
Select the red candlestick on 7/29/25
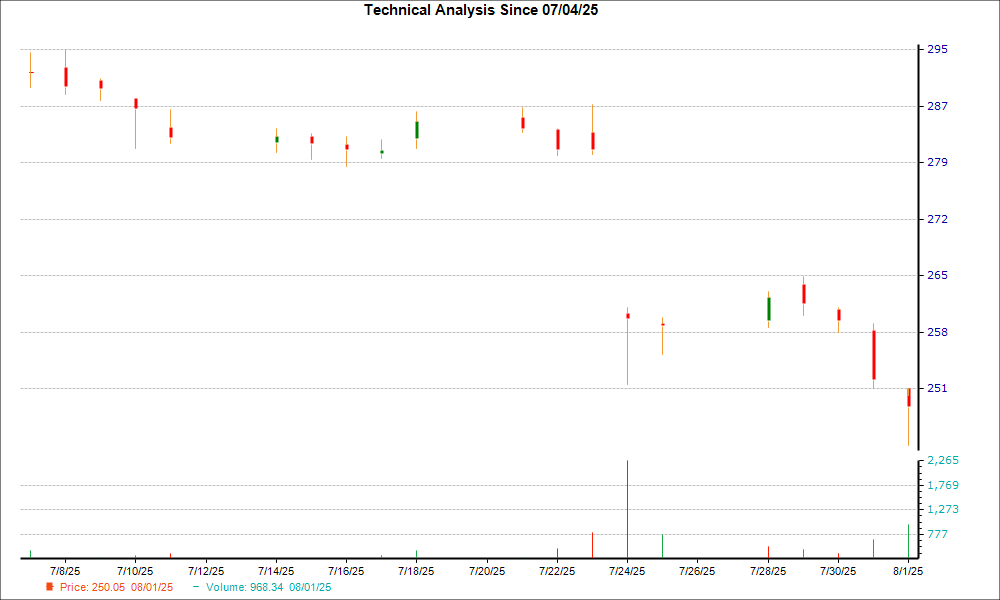pos(804,294)
